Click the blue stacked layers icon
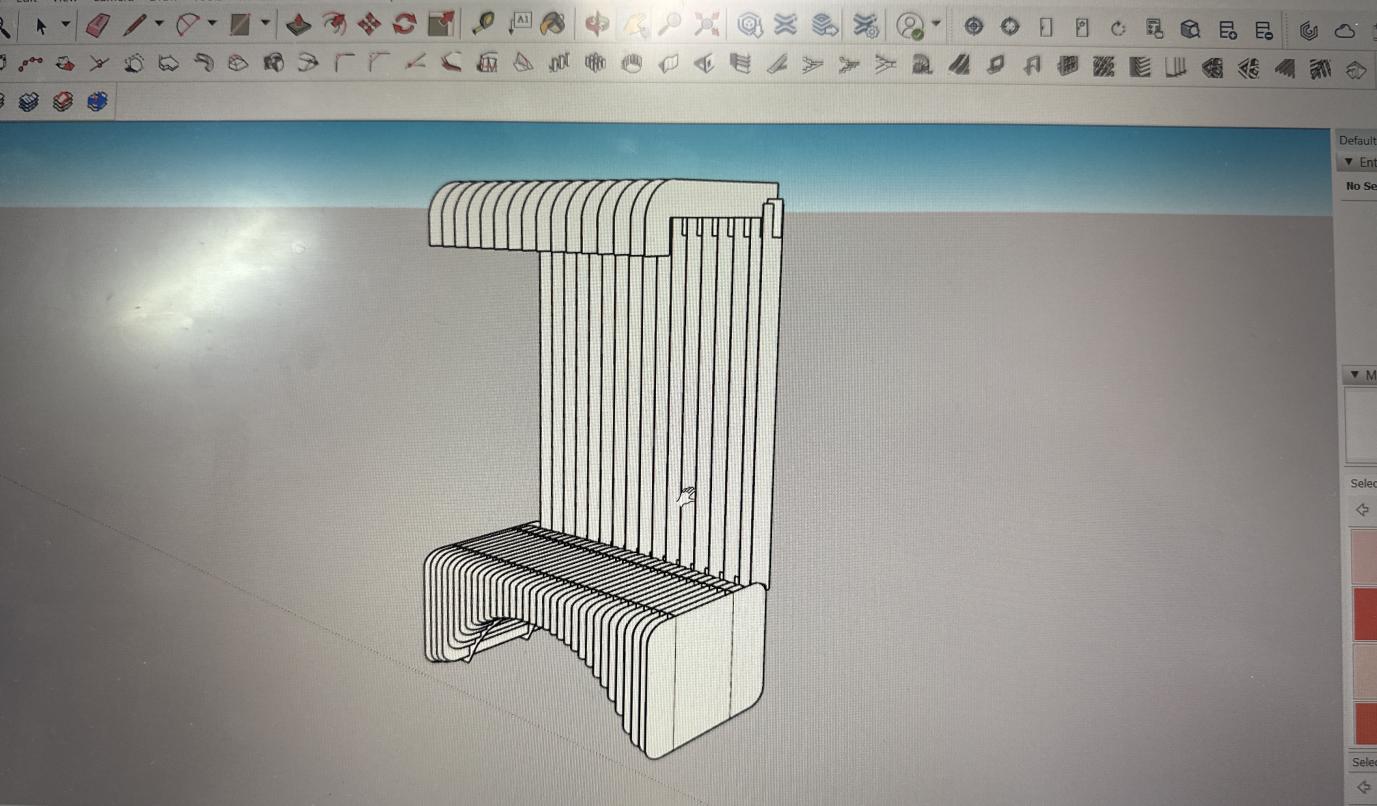The height and width of the screenshot is (806, 1377). coord(97,101)
